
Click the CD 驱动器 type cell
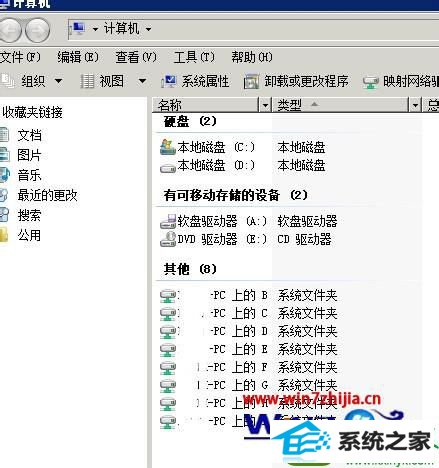(304, 239)
